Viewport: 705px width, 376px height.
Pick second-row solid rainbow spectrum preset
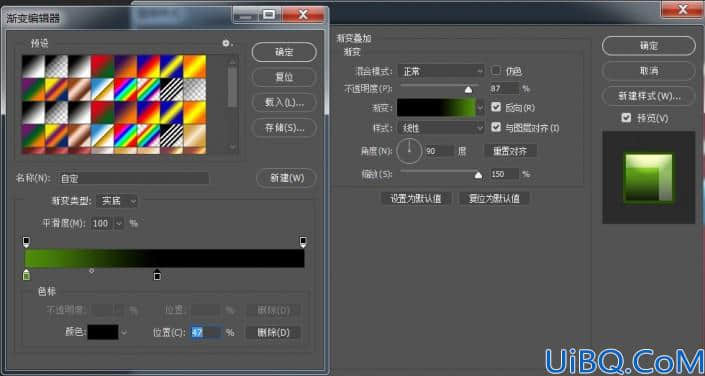[x=125, y=90]
